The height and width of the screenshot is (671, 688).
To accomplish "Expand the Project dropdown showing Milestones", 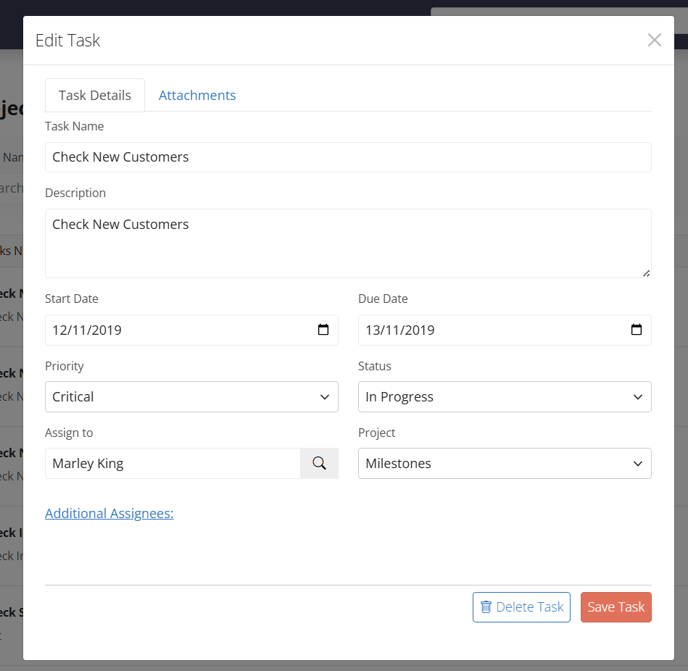I will (x=504, y=463).
